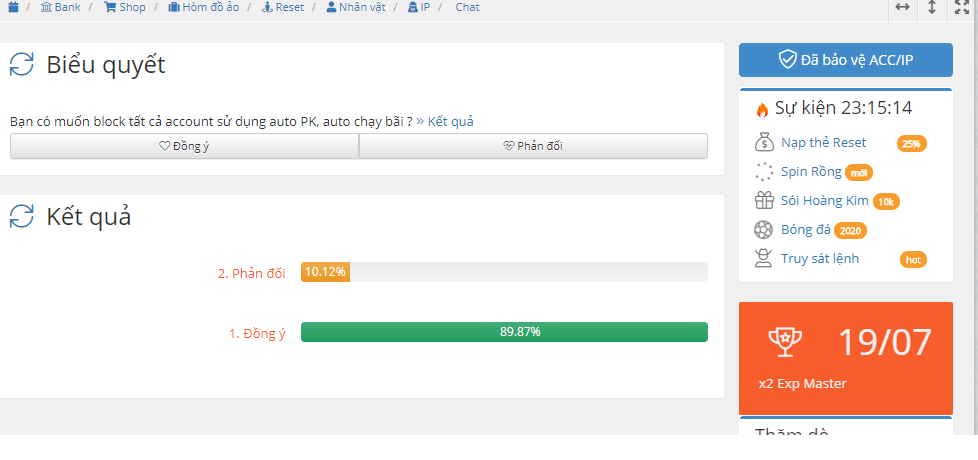The width and height of the screenshot is (978, 460).
Task: Click the calendar icon in top navigation
Action: point(14,7)
